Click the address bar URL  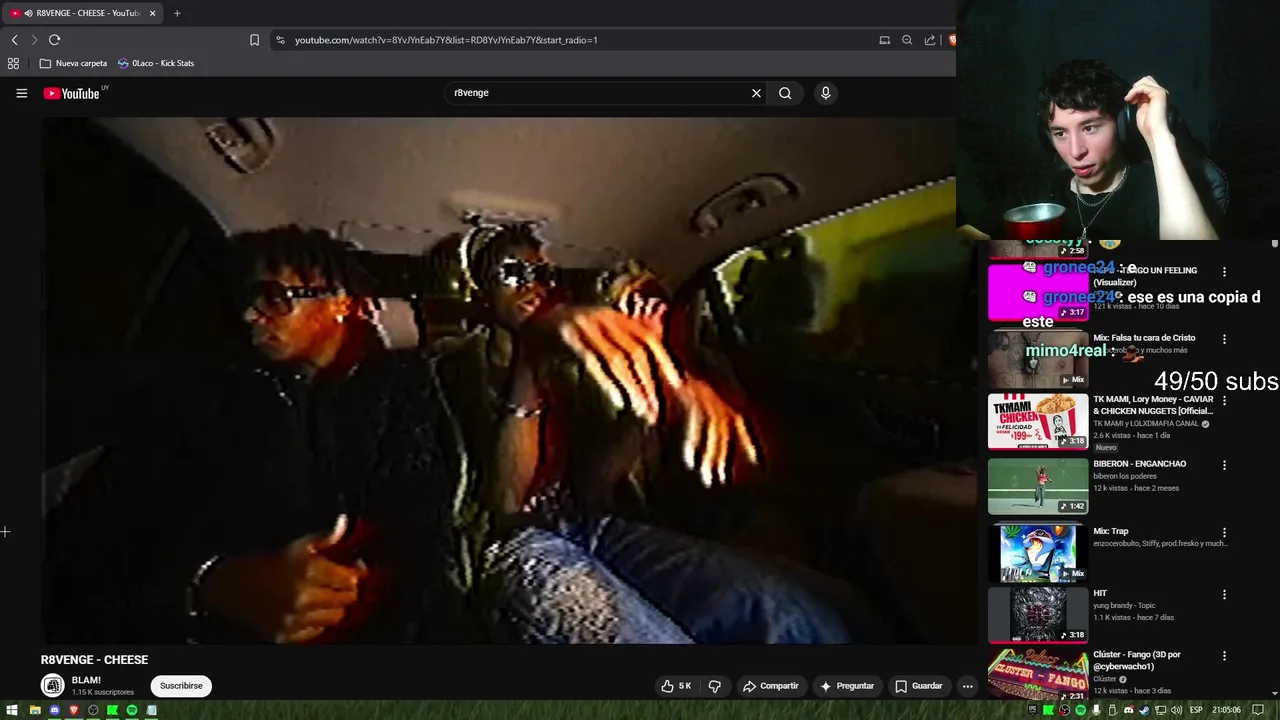(446, 40)
